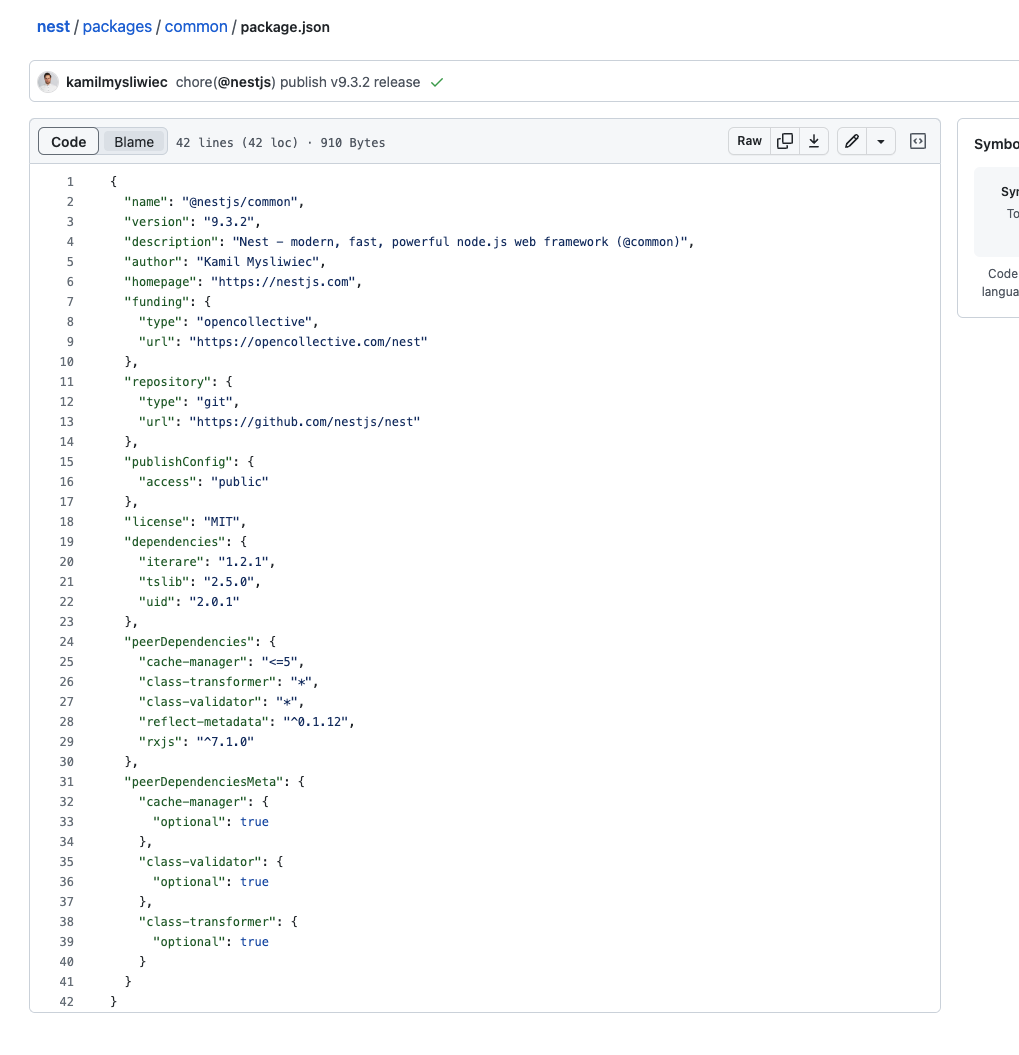Expand more editing choices beside pencil
The width and height of the screenshot is (1019, 1055).
coord(880,141)
